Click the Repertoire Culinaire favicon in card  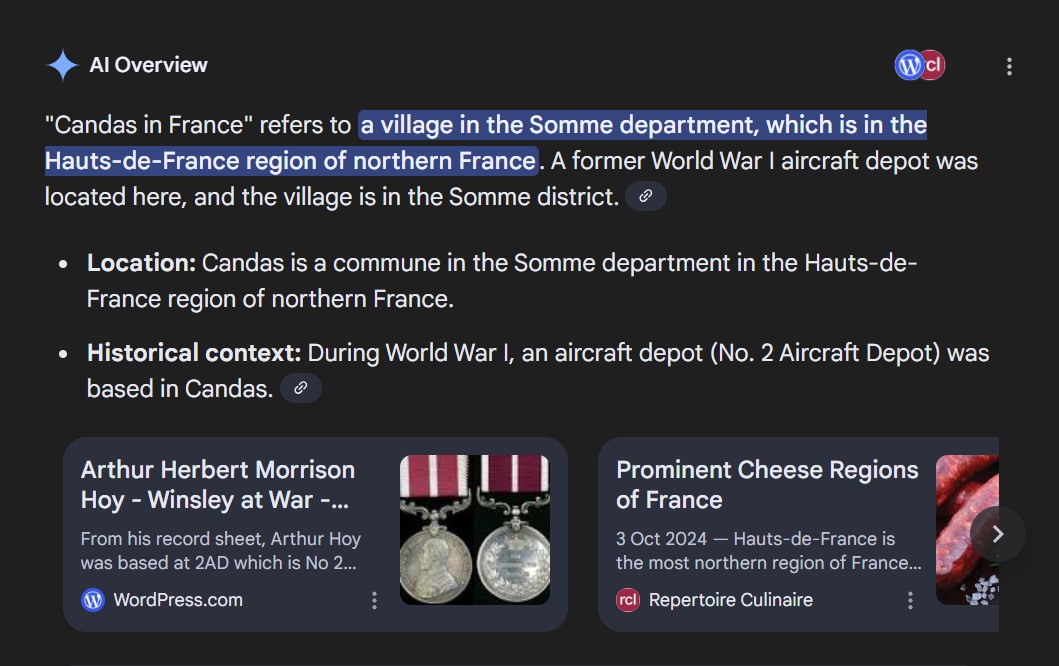click(628, 600)
